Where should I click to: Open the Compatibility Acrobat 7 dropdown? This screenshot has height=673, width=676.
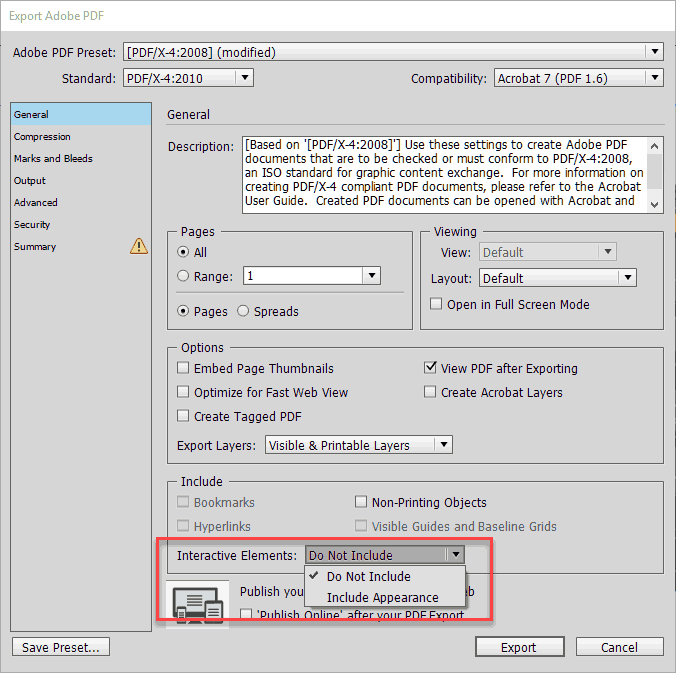tap(579, 78)
